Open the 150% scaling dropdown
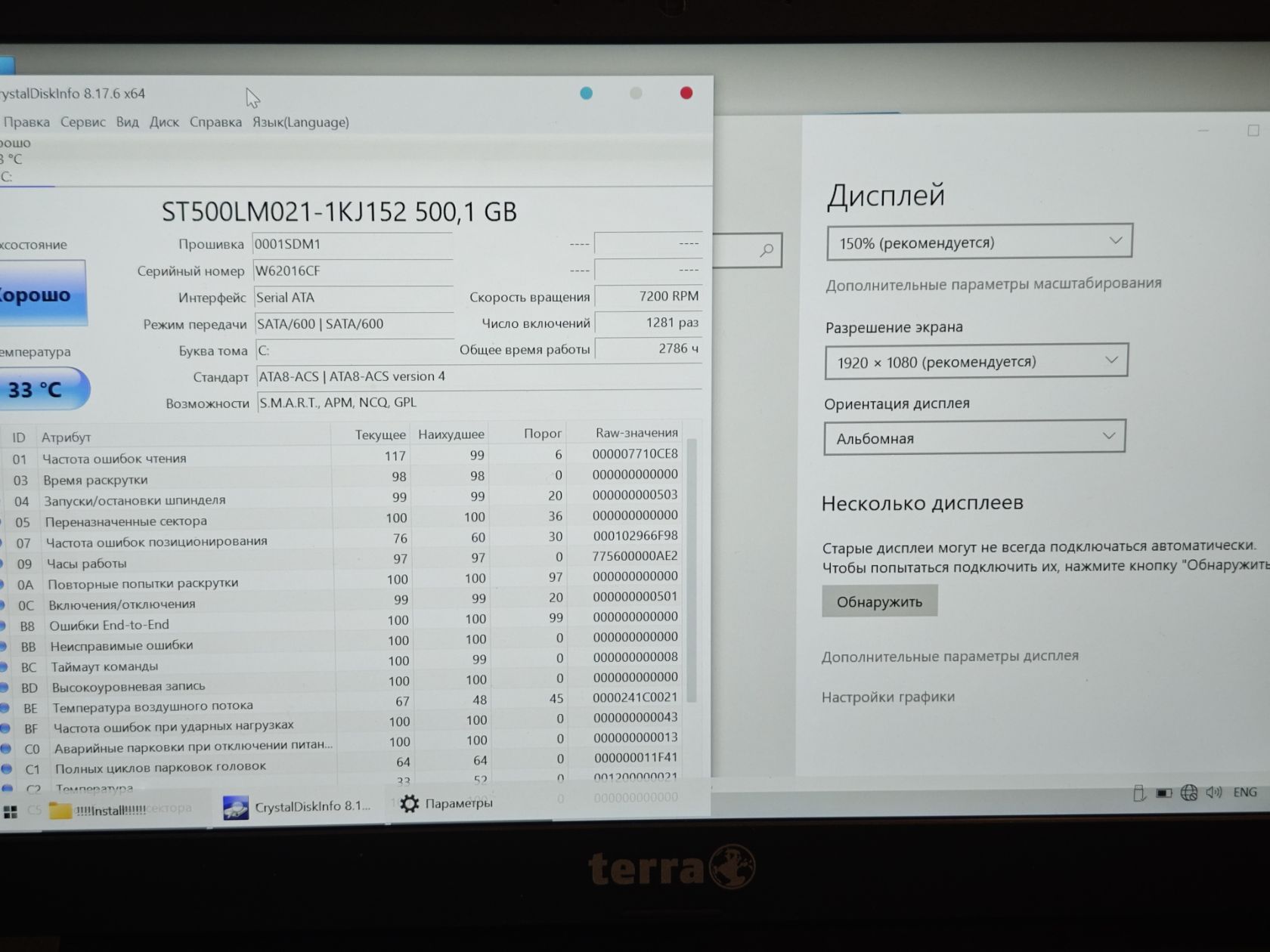The image size is (1270, 952). click(980, 243)
